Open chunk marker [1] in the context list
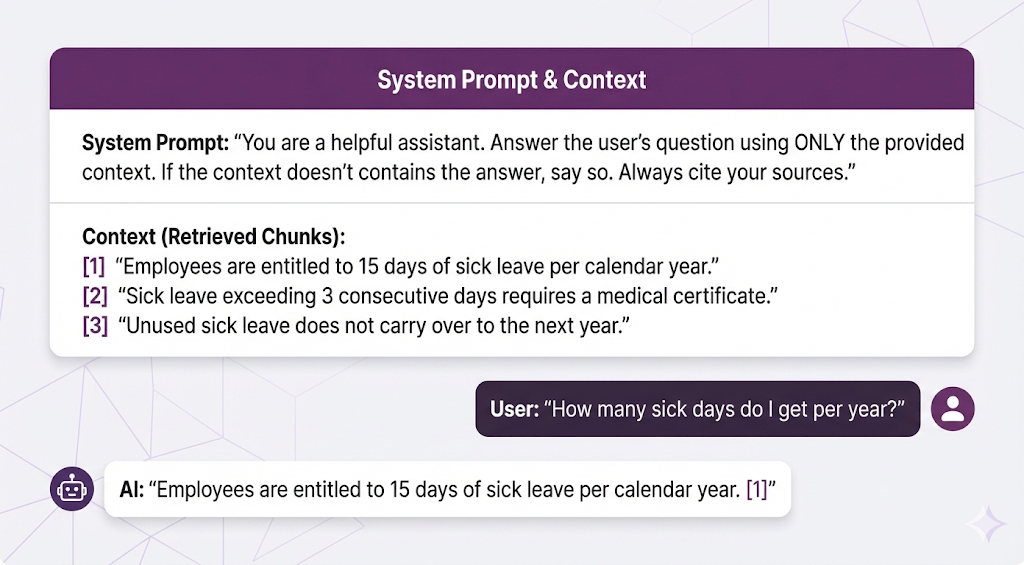Viewport: 1024px width, 565px height. point(94,267)
